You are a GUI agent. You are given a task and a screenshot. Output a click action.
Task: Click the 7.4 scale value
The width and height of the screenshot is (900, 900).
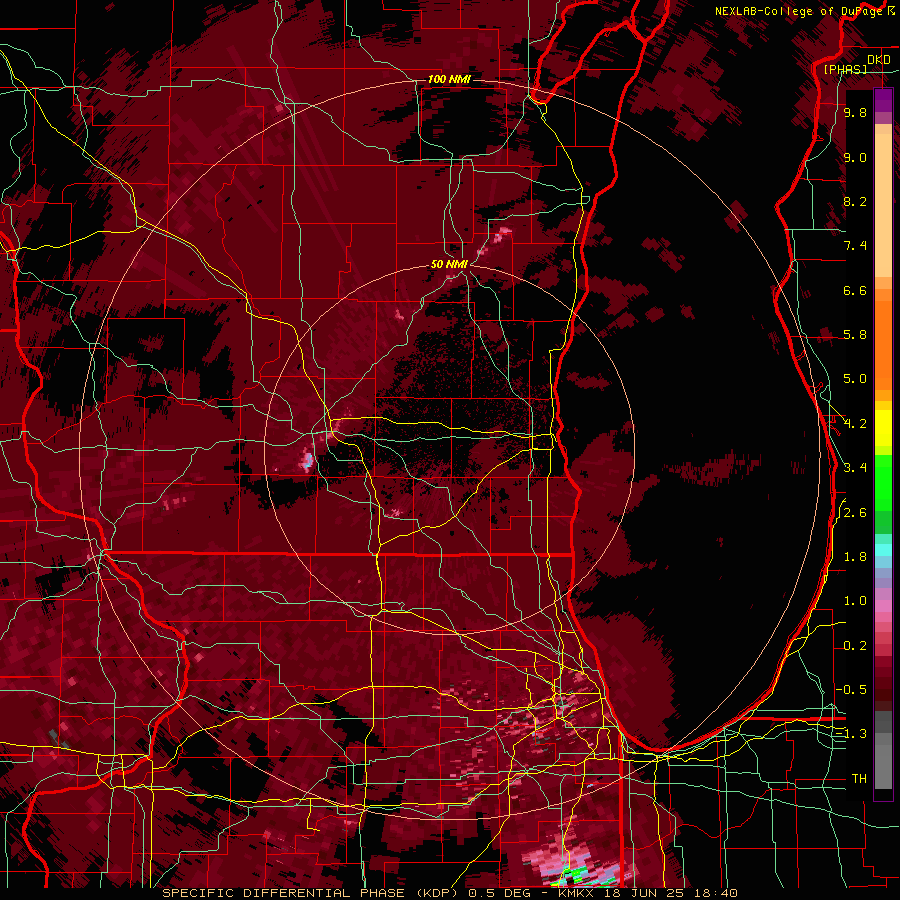pos(855,246)
